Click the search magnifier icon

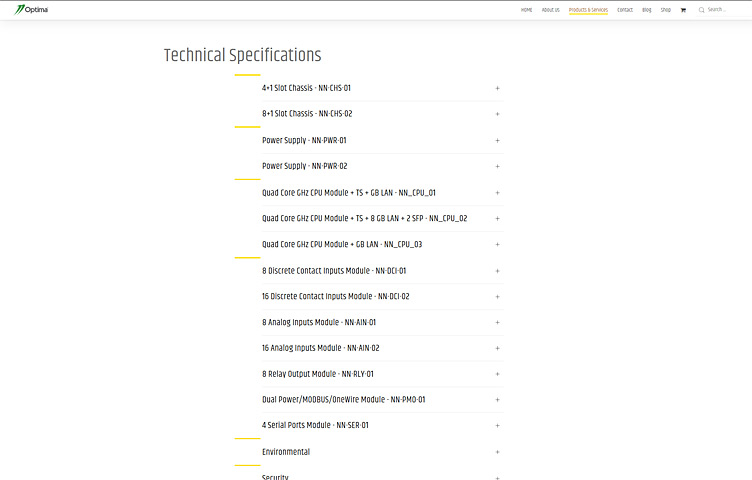coord(702,10)
